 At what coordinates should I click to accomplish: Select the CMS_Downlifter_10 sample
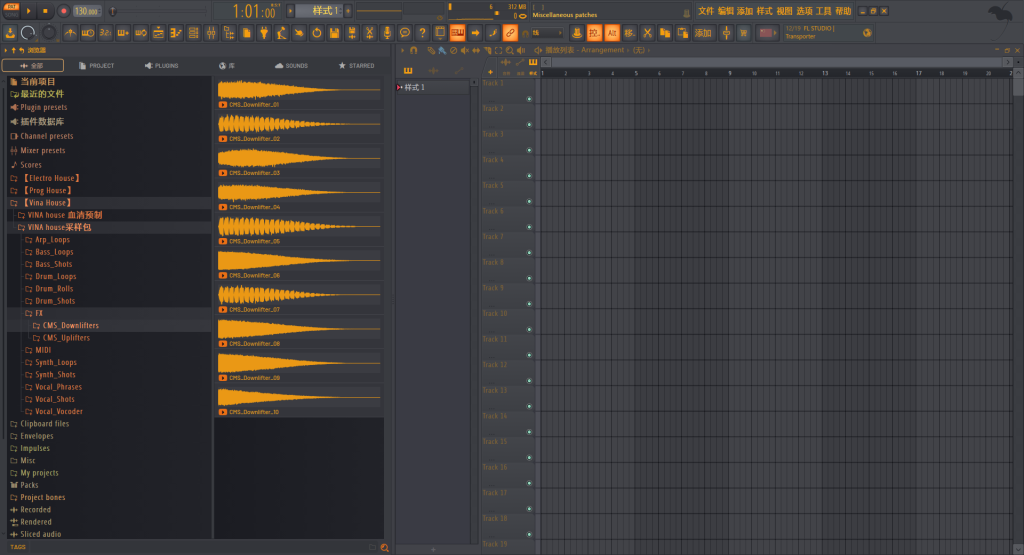coord(299,400)
